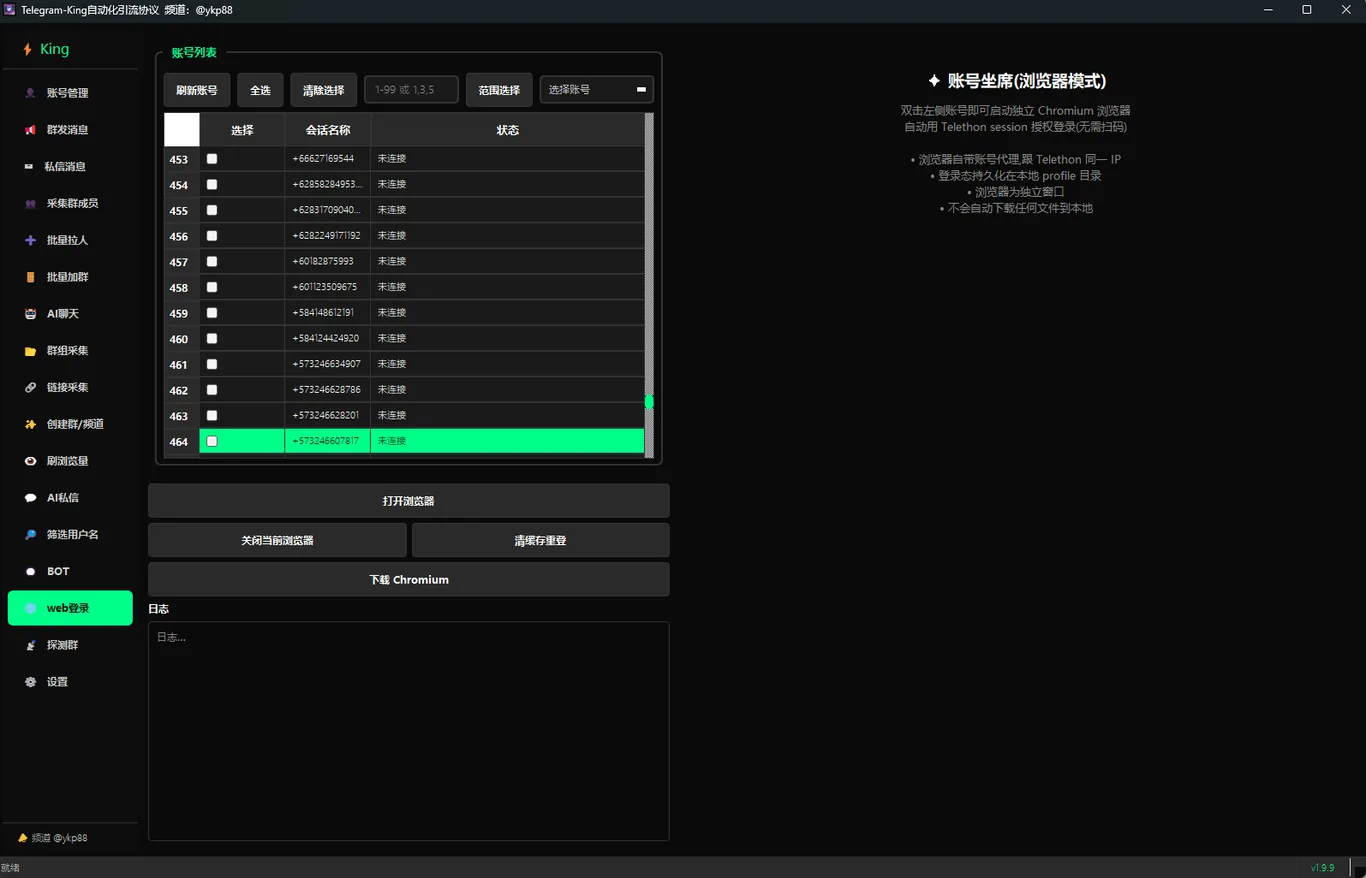Click the 清缓存重登 button
Image resolution: width=1366 pixels, height=878 pixels.
coord(541,540)
